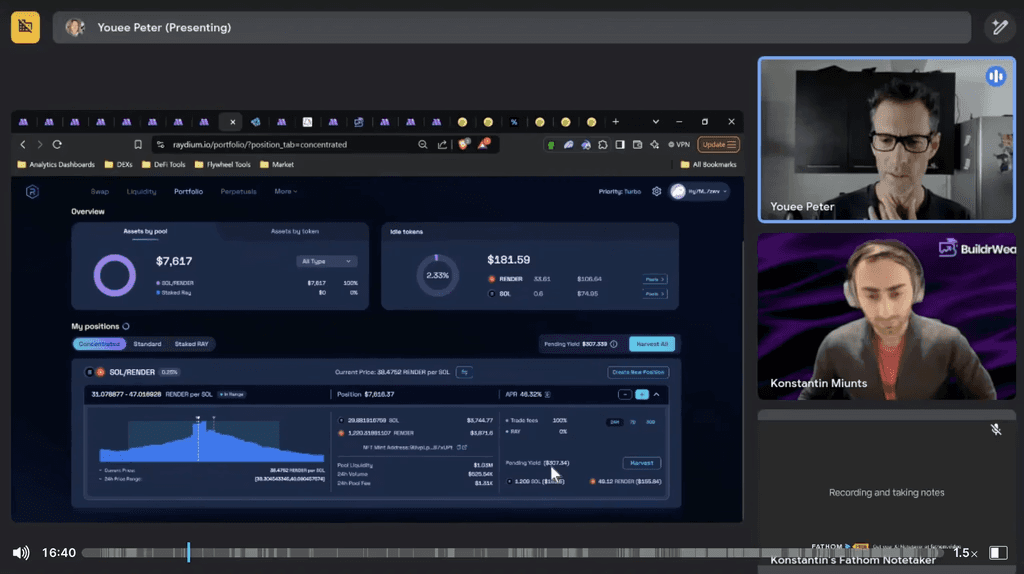Click the Priority: Turbo setting
The width and height of the screenshot is (1024, 574).
619,191
